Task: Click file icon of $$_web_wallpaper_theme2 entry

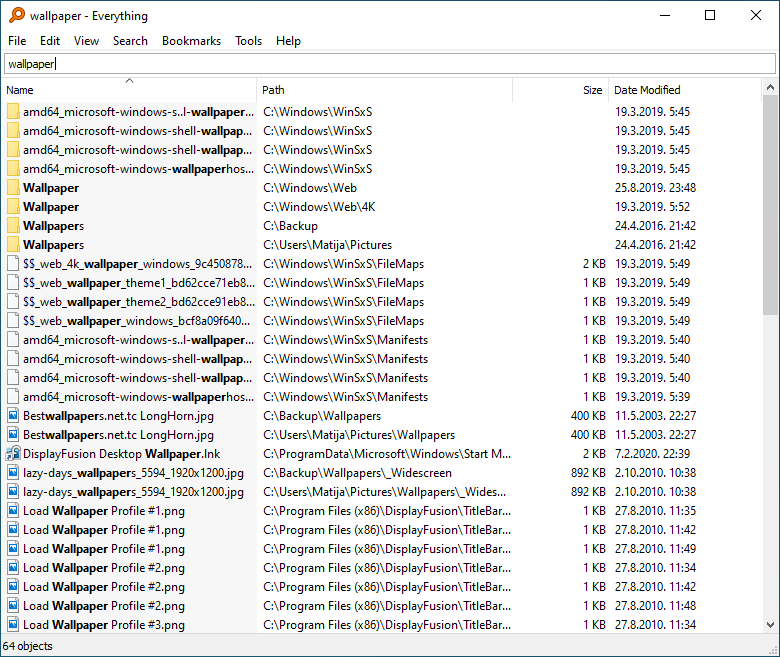Action: [13, 302]
